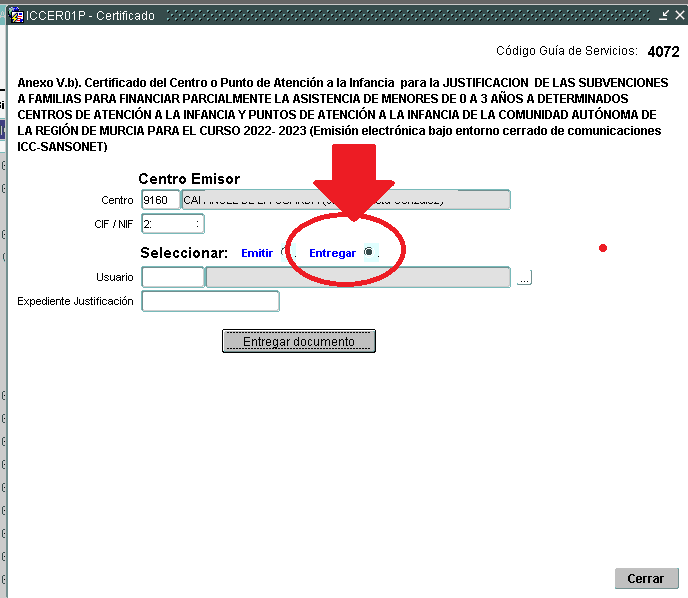Click the Usuario code input box
Screen dimensions: 688x598
[x=173, y=277]
